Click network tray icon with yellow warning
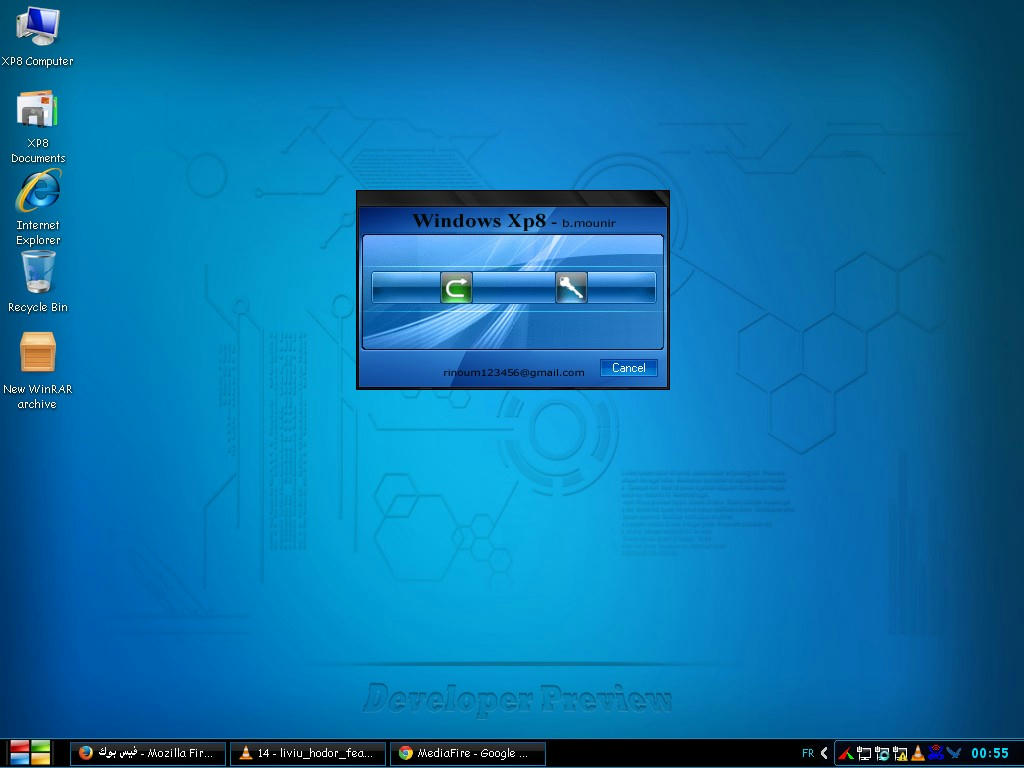 pos(900,754)
